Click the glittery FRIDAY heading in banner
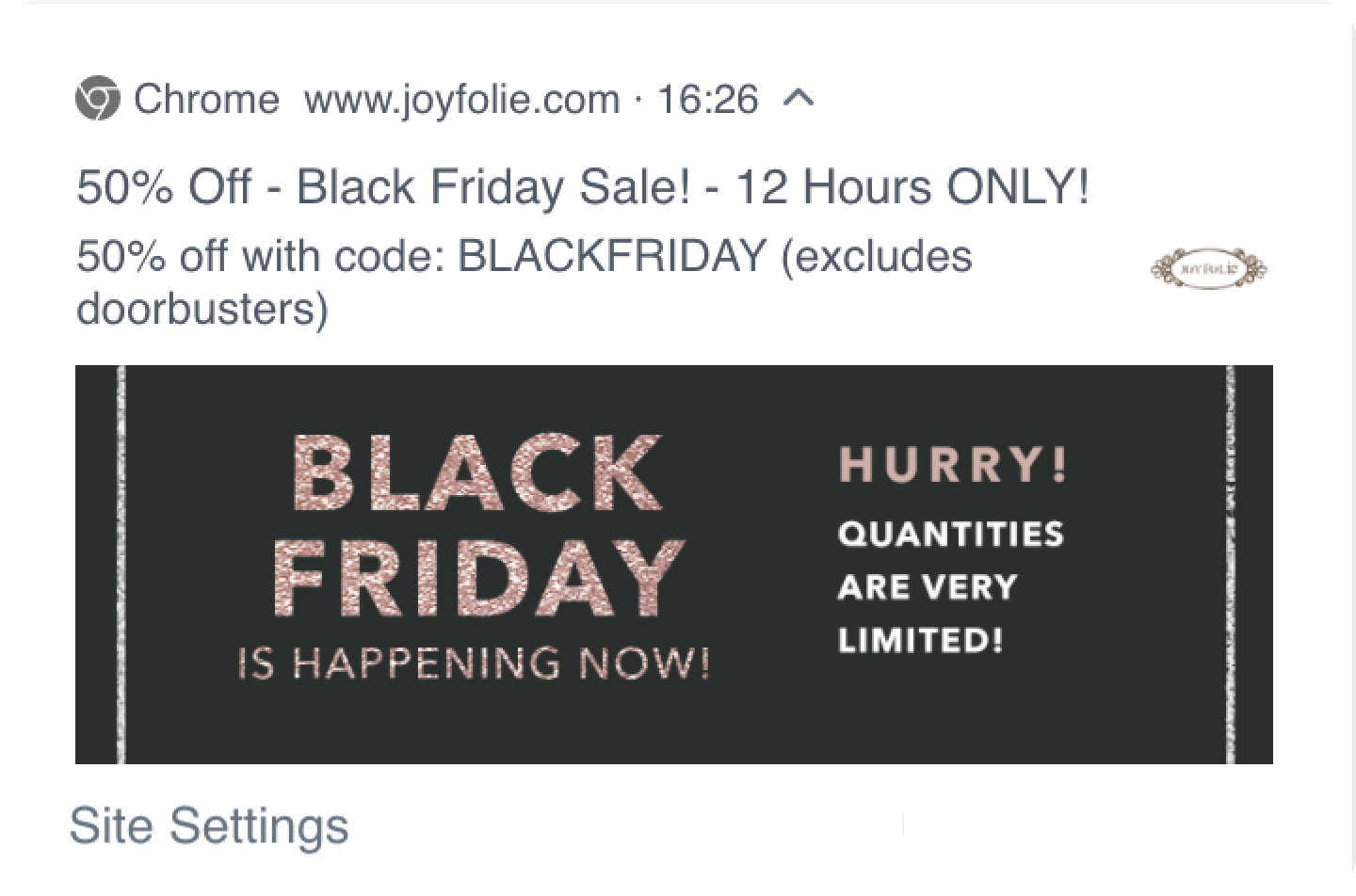 pos(478,577)
